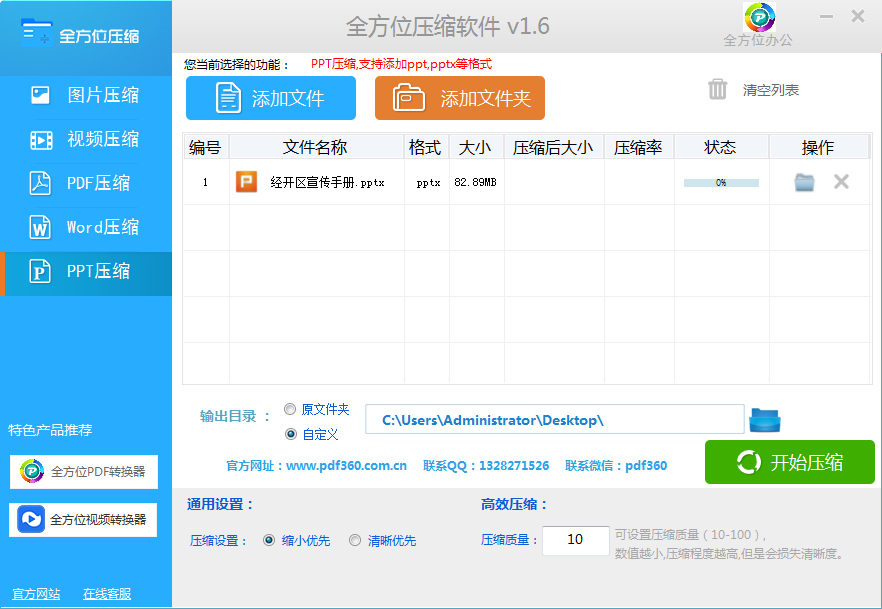Choose 清晰优先 compression setting

tap(355, 540)
